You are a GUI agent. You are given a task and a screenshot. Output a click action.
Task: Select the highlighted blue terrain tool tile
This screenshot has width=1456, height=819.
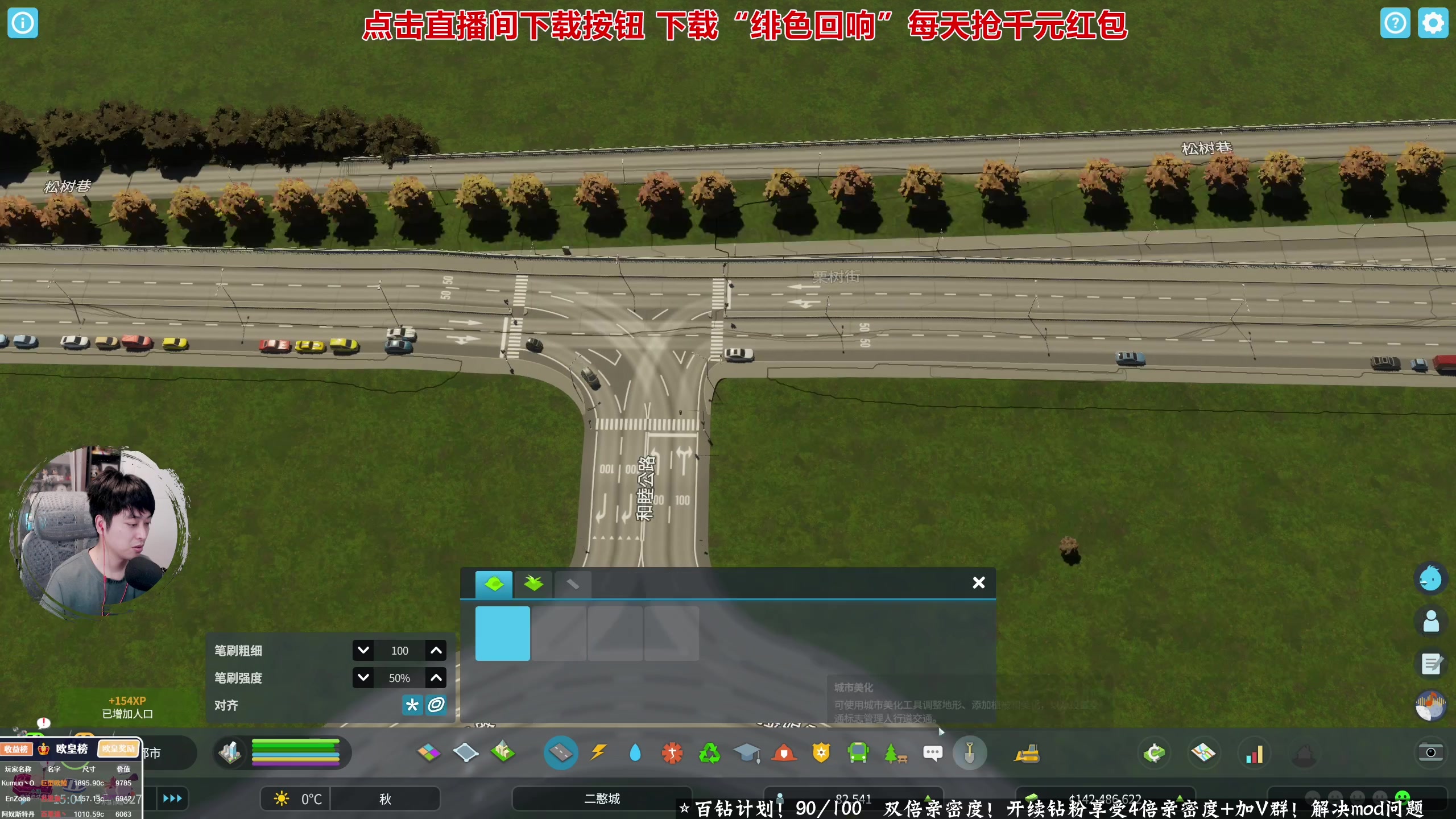click(x=503, y=633)
